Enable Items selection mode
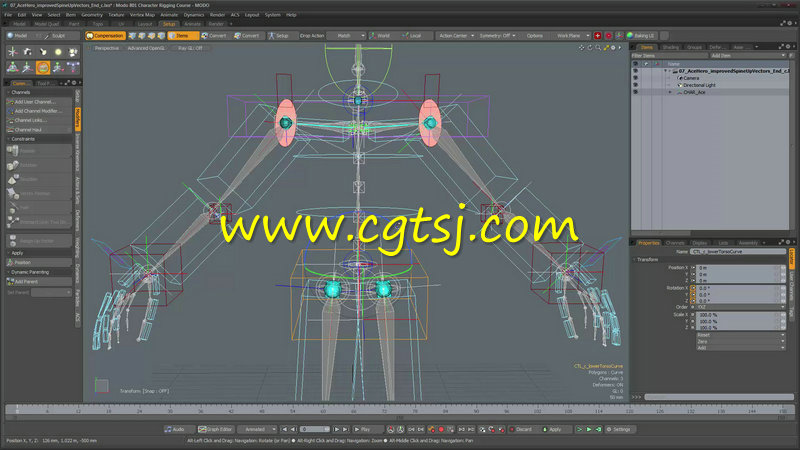 [x=183, y=36]
